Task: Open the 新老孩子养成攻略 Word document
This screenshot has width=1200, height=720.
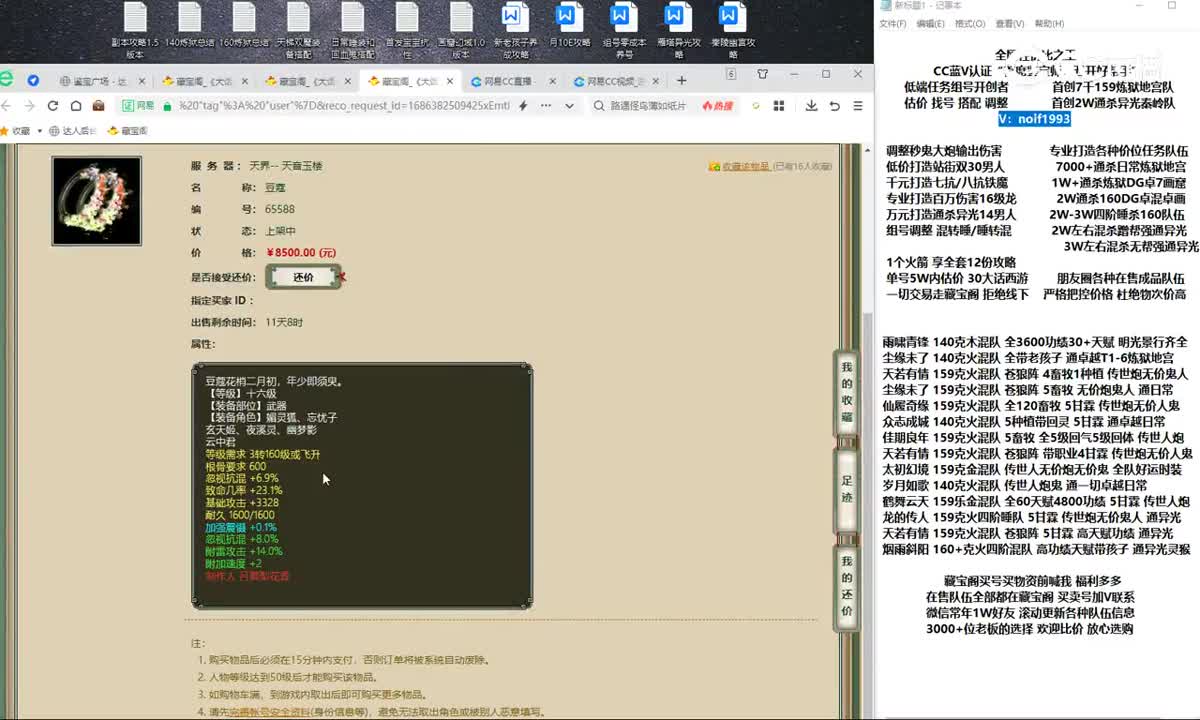Action: click(x=515, y=30)
